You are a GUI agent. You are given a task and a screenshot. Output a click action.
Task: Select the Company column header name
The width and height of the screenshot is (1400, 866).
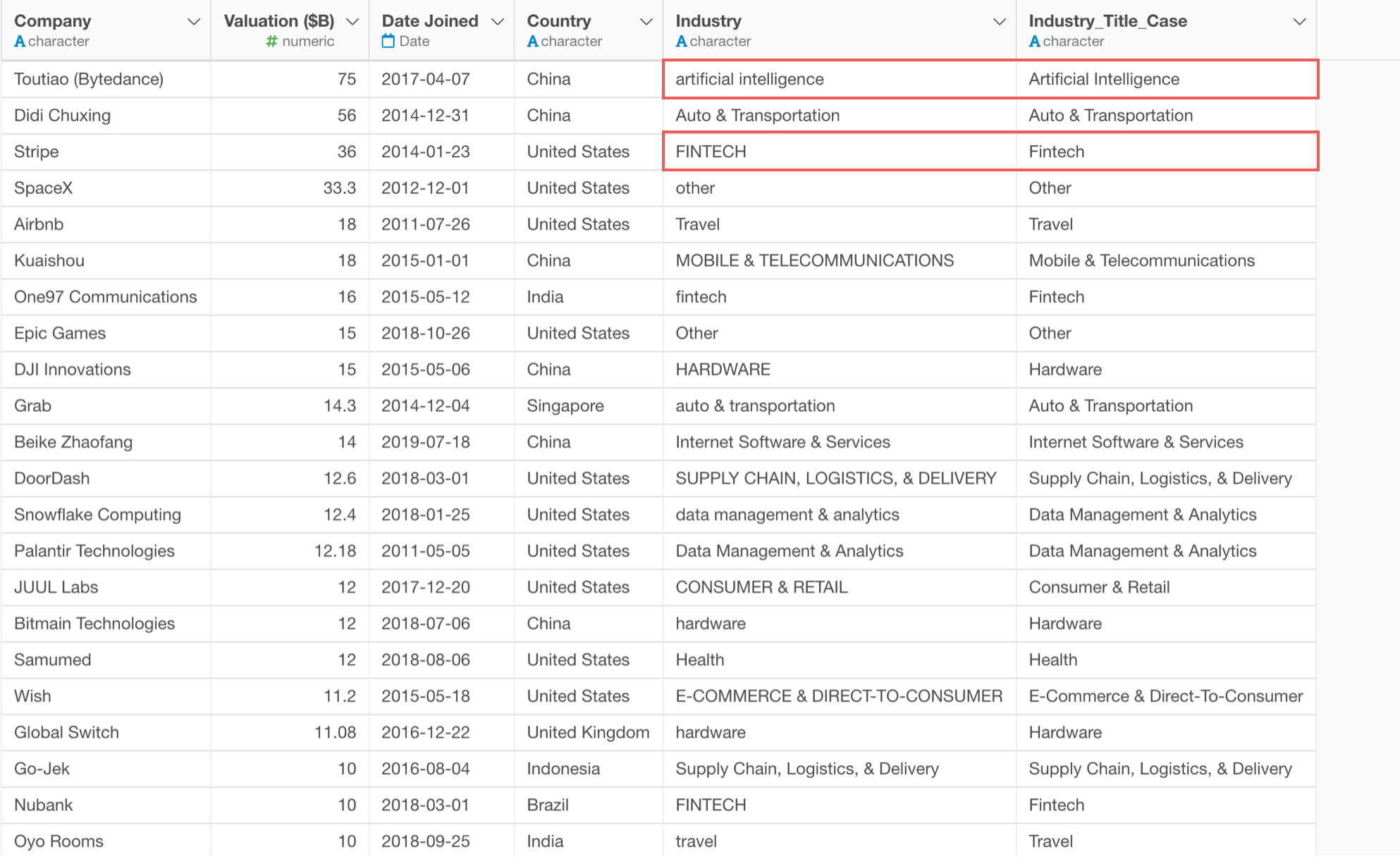(x=53, y=21)
